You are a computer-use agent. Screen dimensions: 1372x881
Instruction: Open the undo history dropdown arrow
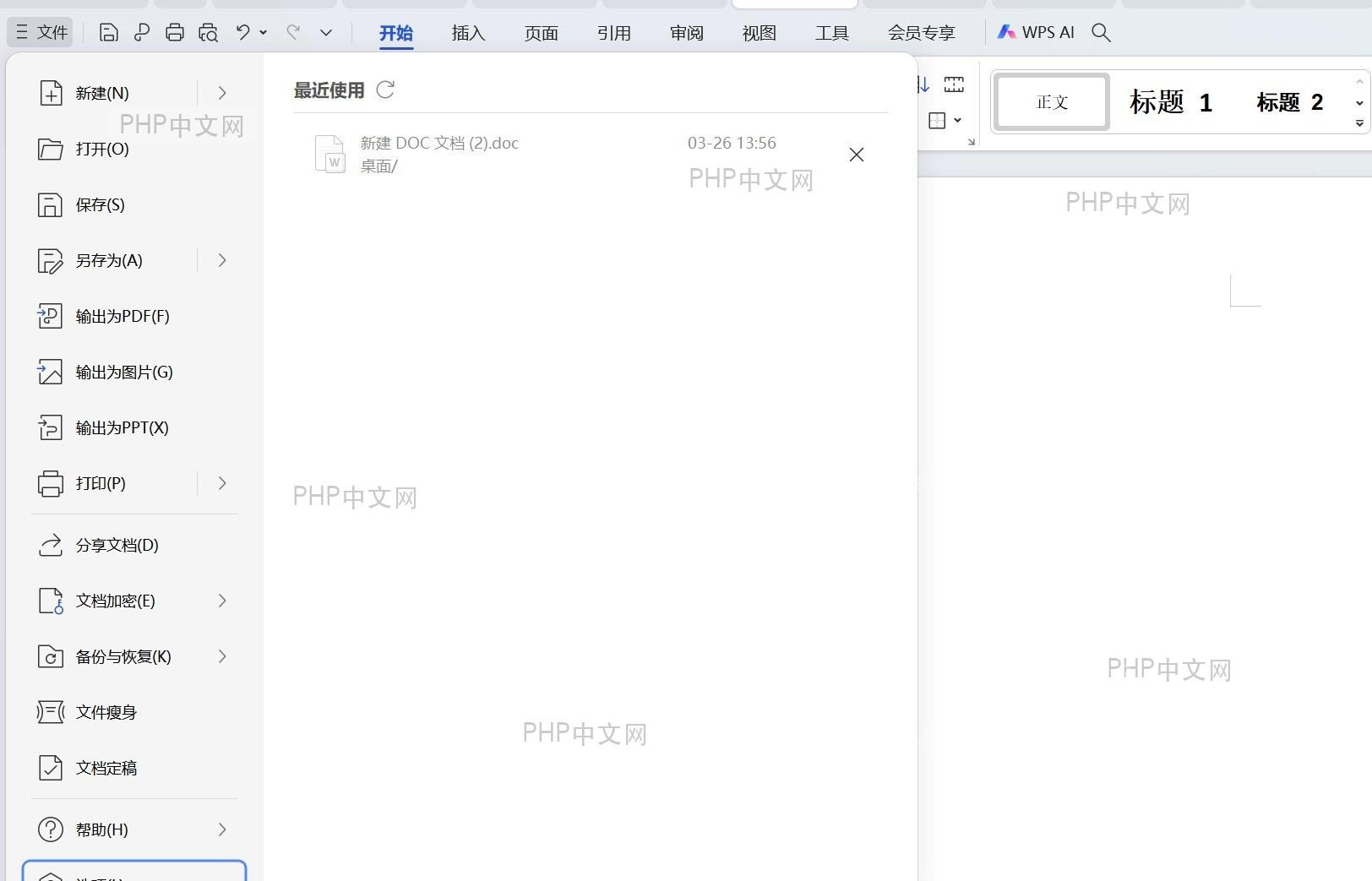pos(264,33)
